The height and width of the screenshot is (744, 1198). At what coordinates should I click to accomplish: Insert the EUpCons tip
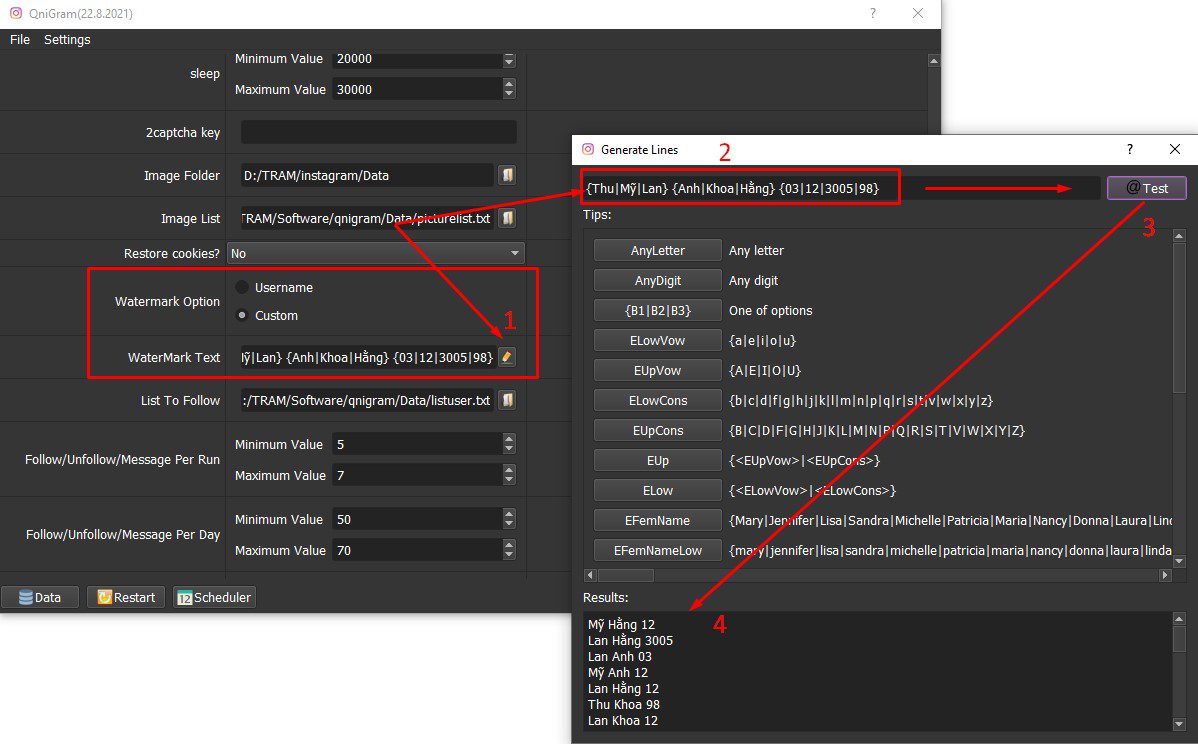pos(657,430)
